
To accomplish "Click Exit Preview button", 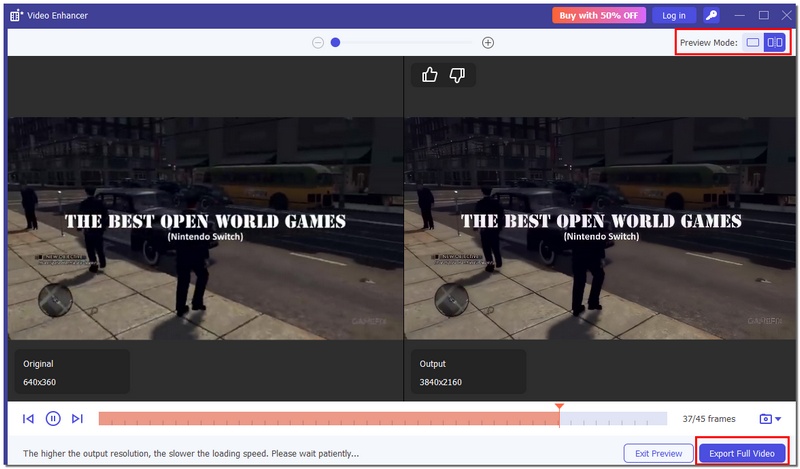I will [x=658, y=453].
